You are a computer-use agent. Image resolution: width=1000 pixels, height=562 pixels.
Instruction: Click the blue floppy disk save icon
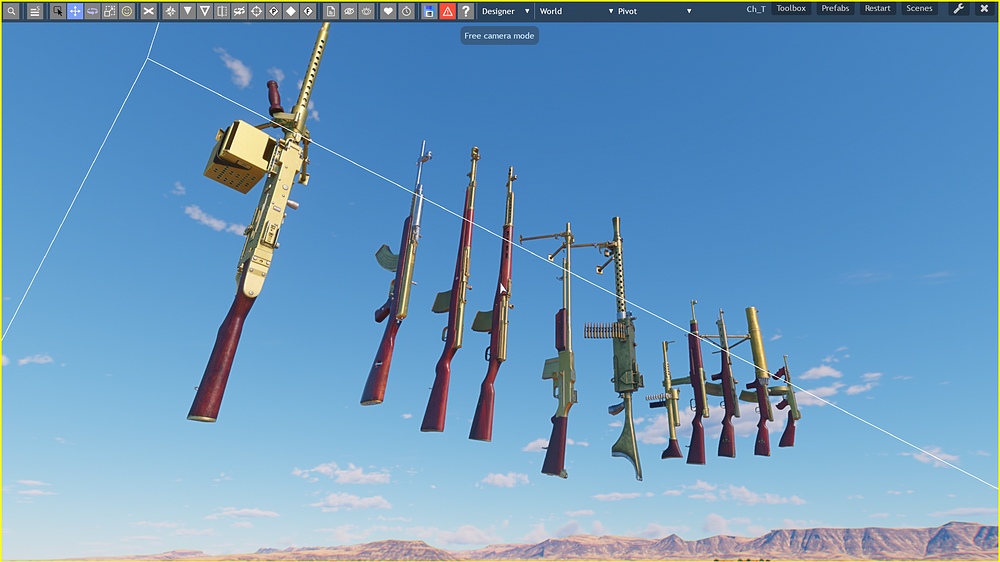pyautogui.click(x=429, y=11)
